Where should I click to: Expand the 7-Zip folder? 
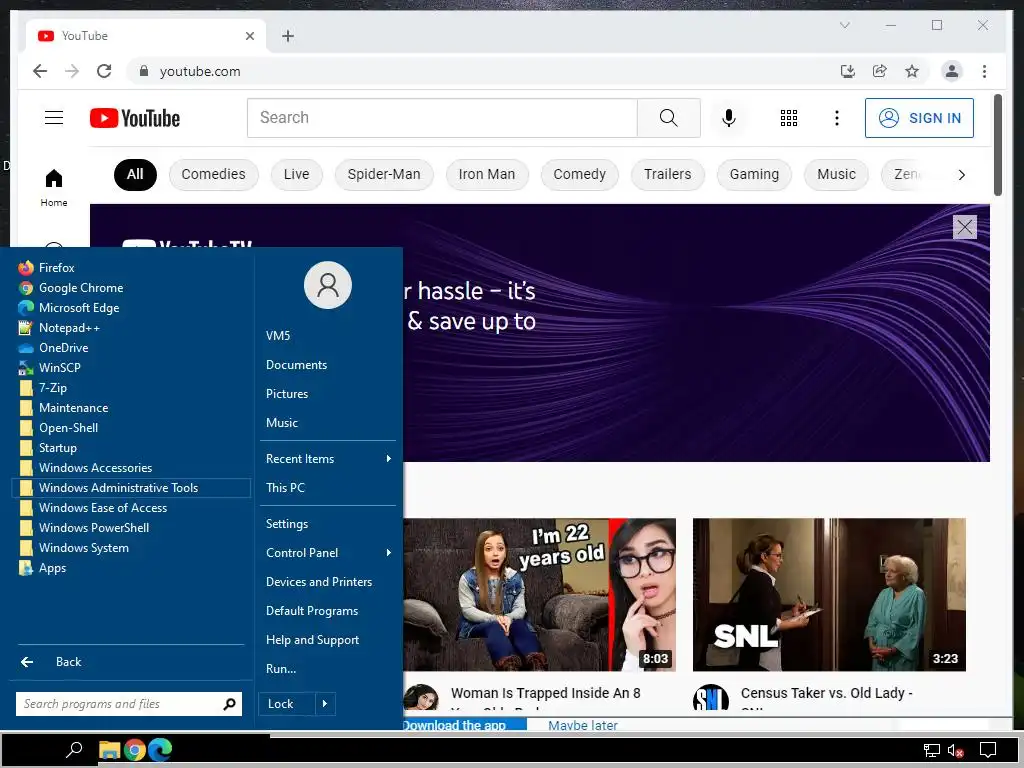(x=131, y=388)
